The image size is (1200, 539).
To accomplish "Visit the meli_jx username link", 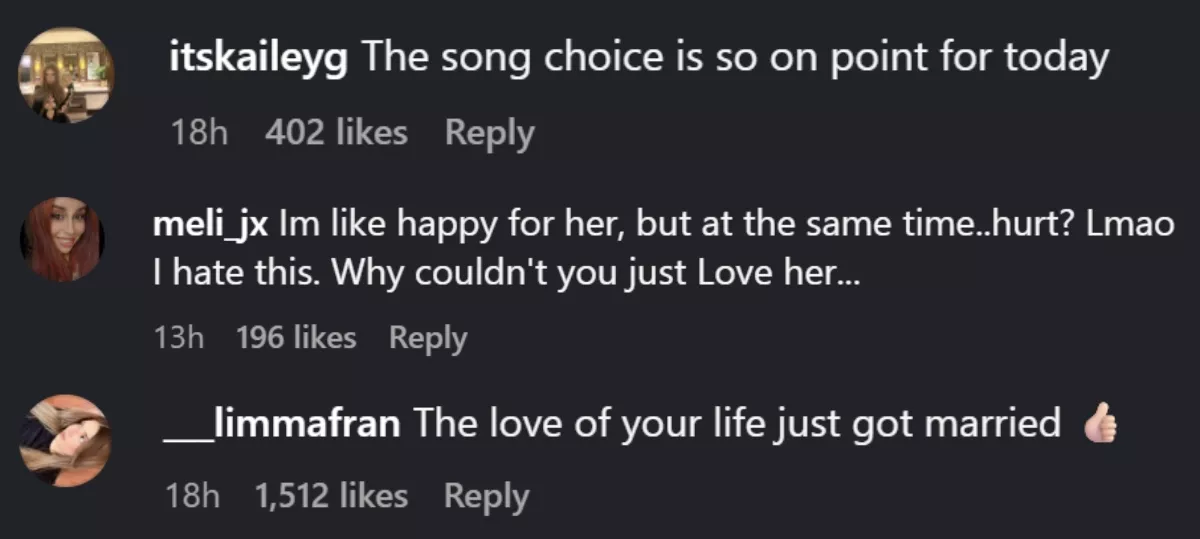I will tap(210, 223).
